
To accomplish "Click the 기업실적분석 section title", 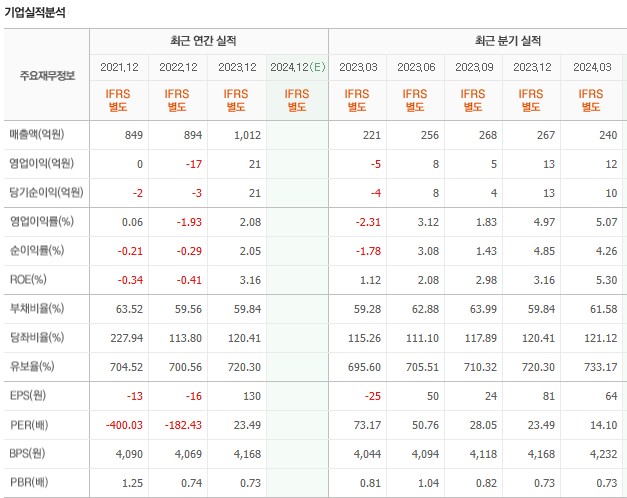I will tap(34, 12).
